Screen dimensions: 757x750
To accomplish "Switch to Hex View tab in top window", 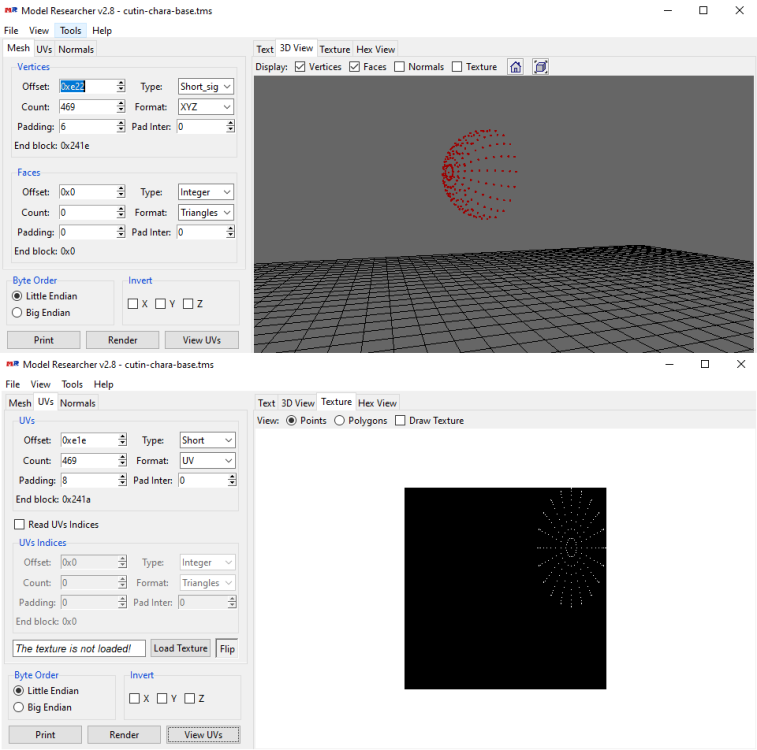I will pyautogui.click(x=376, y=49).
